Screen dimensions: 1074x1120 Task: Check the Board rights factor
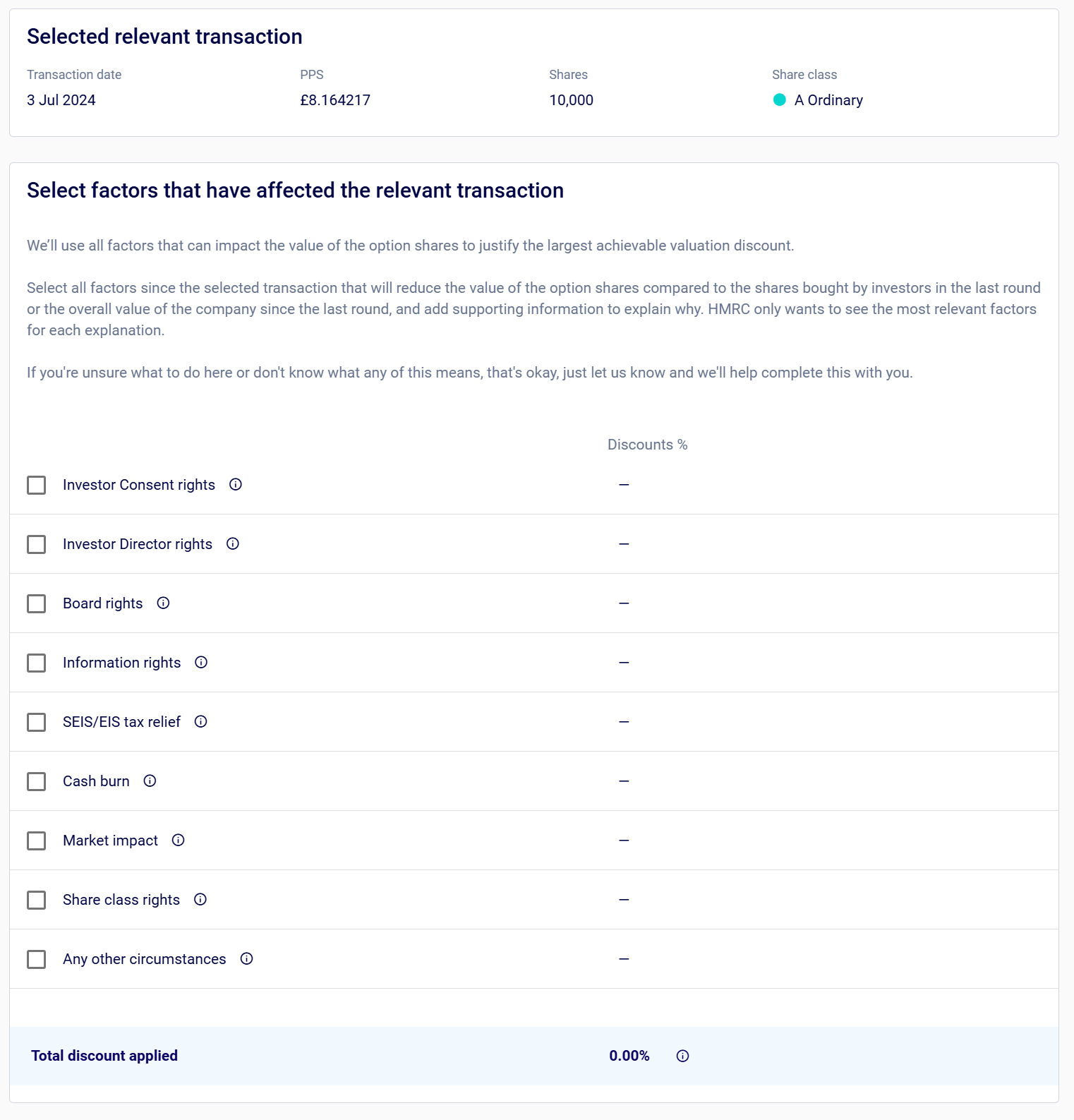point(37,604)
